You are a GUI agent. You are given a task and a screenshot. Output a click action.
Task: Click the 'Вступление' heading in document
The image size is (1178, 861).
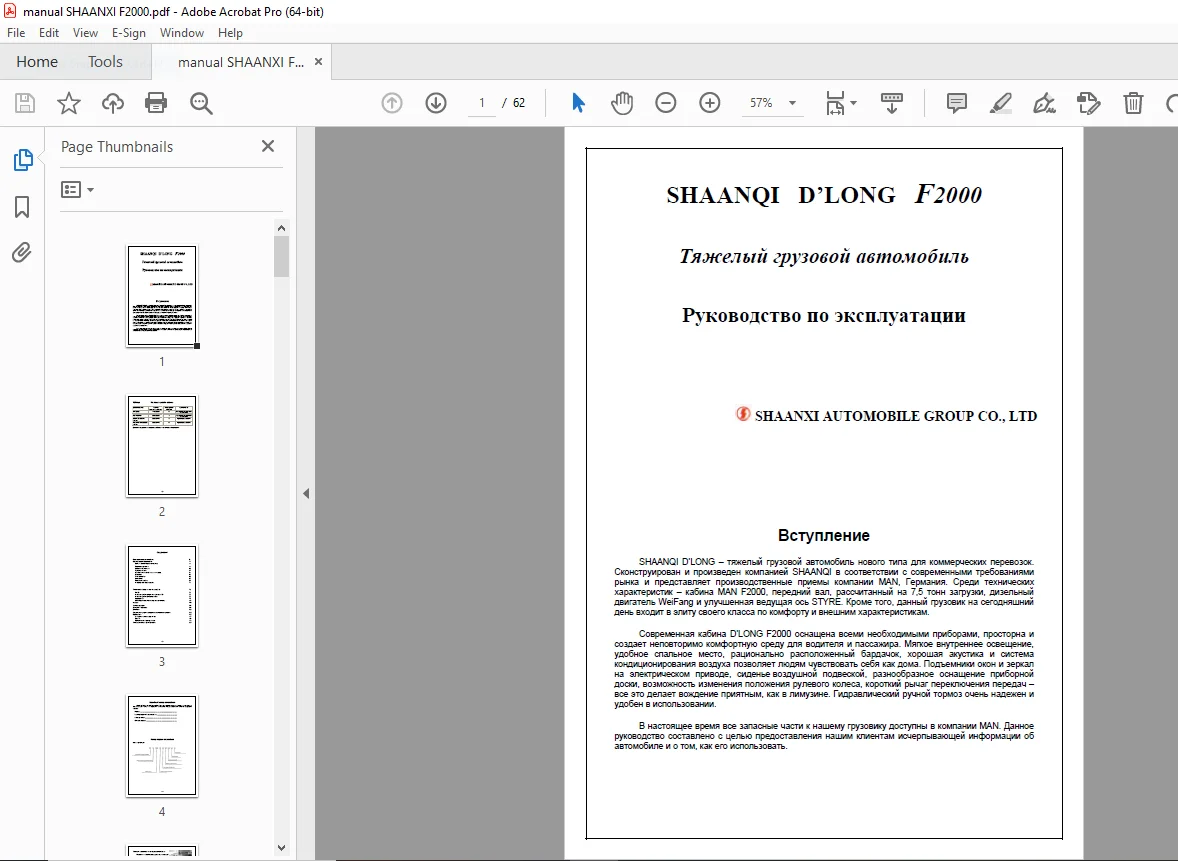[823, 536]
